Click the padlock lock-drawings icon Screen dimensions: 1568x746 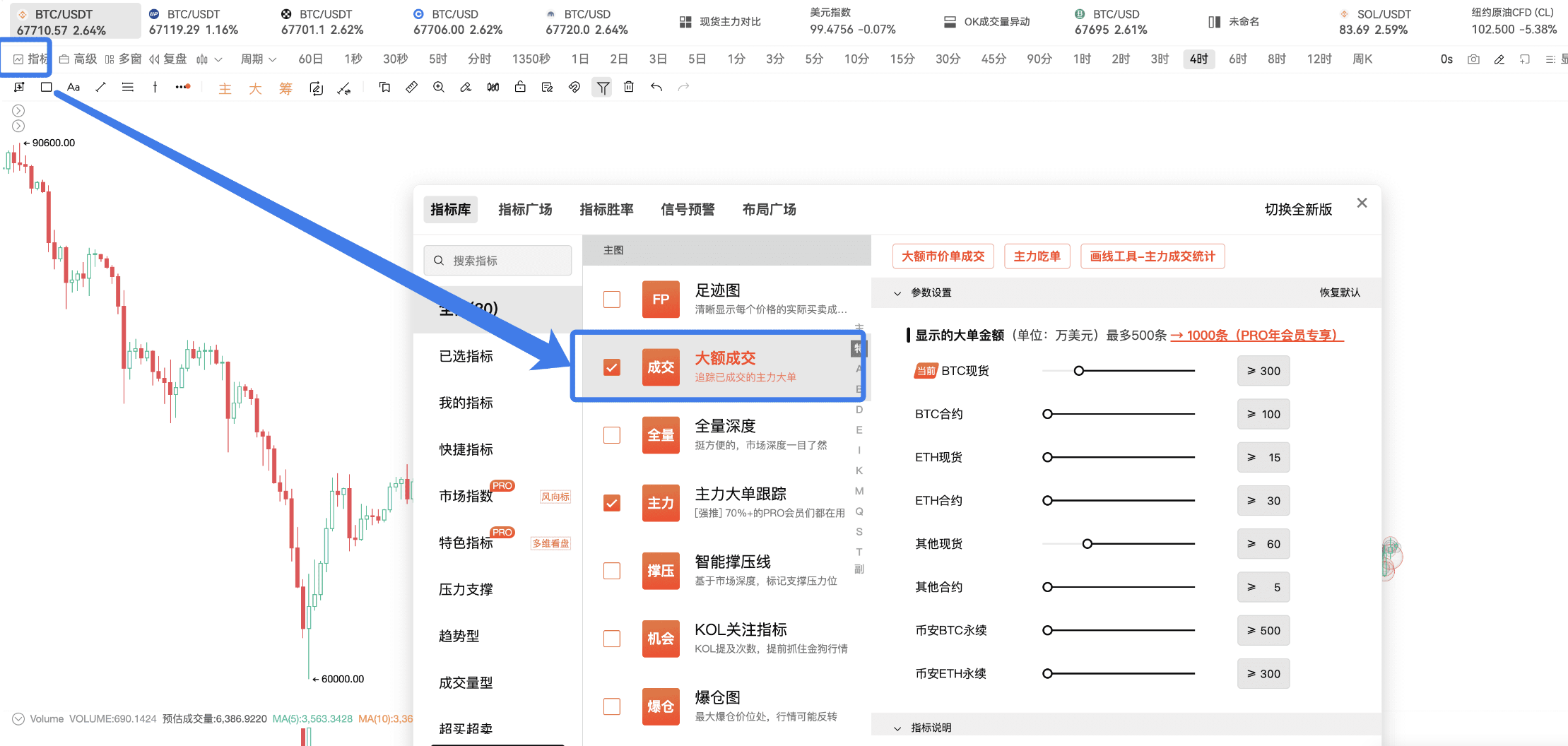pyautogui.click(x=520, y=87)
